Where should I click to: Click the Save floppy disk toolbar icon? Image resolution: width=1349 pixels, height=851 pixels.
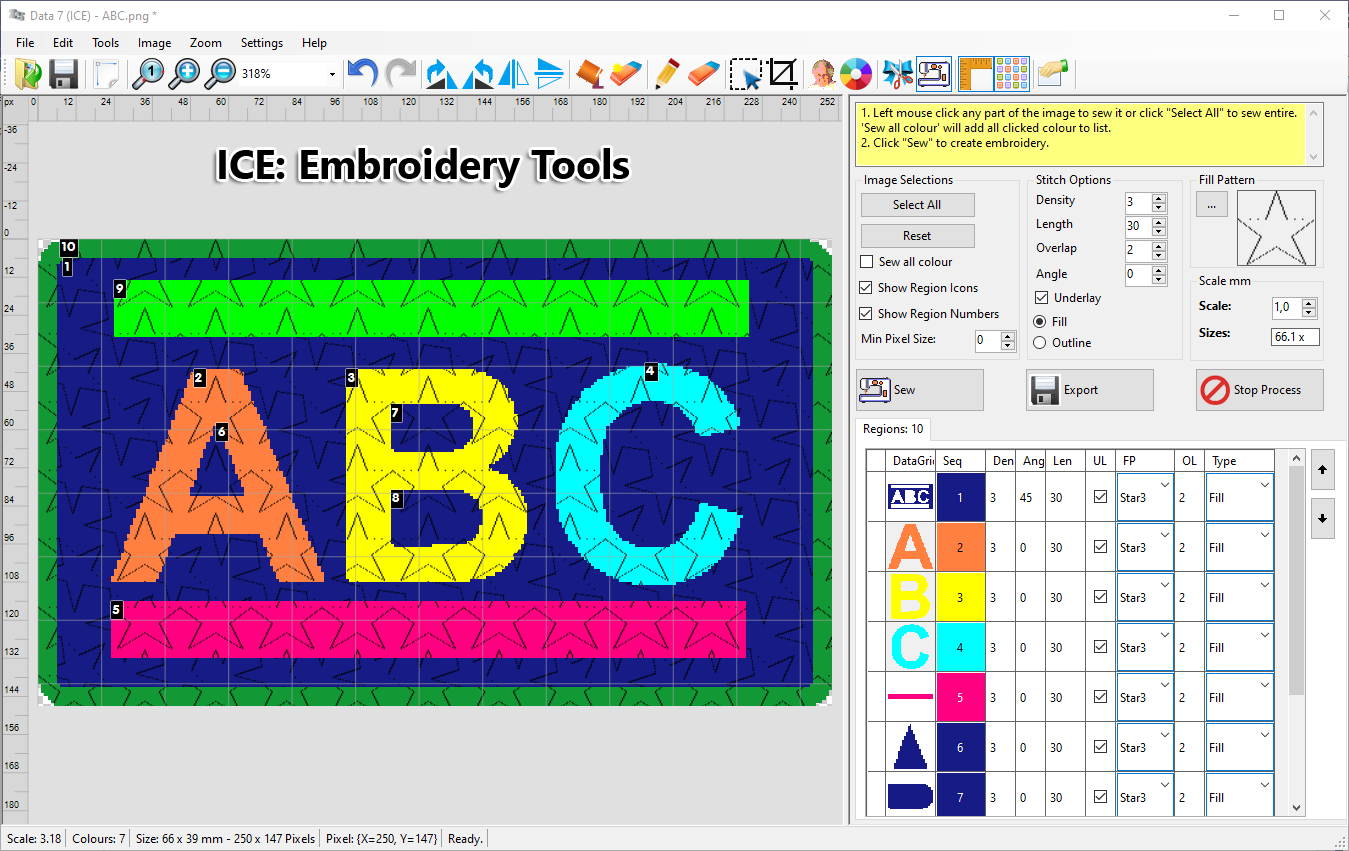(x=64, y=74)
